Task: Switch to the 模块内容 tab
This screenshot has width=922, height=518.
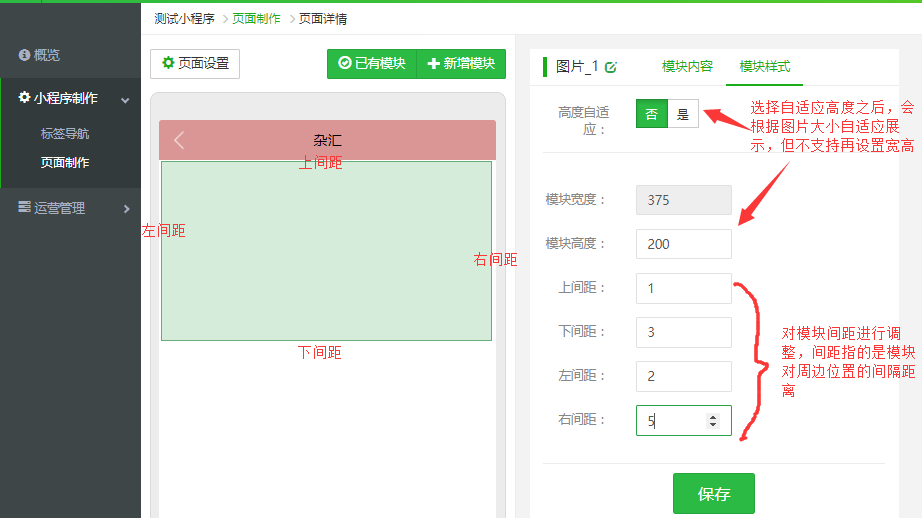Action: (x=687, y=66)
